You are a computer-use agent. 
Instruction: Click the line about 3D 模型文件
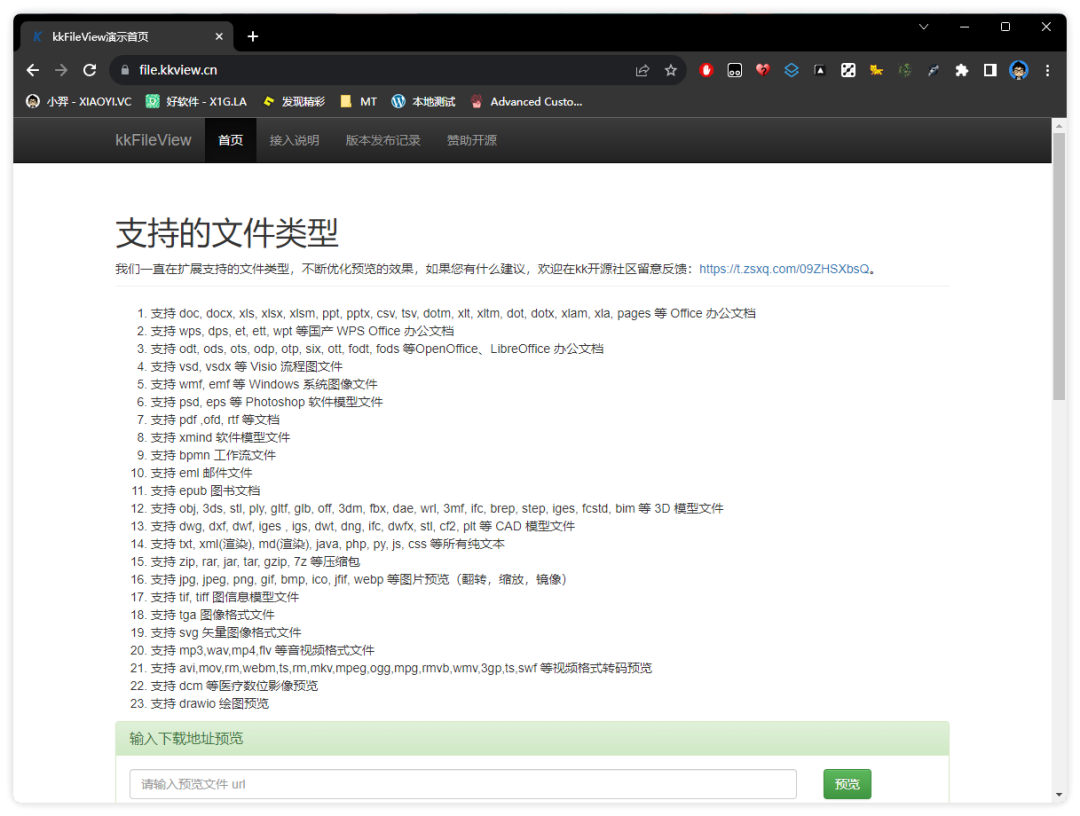coord(437,509)
